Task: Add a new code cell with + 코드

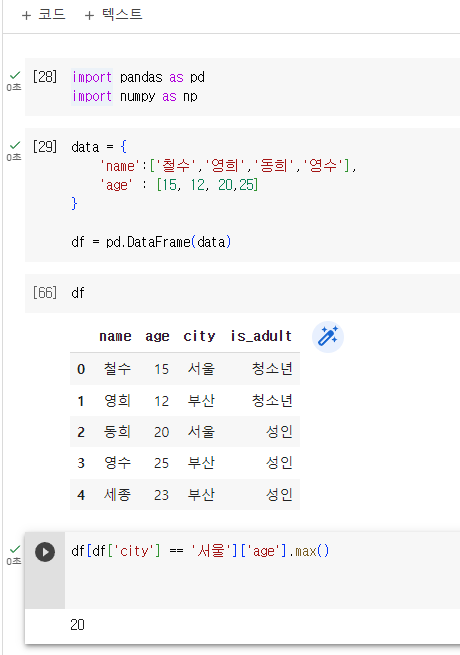Action: pos(43,15)
